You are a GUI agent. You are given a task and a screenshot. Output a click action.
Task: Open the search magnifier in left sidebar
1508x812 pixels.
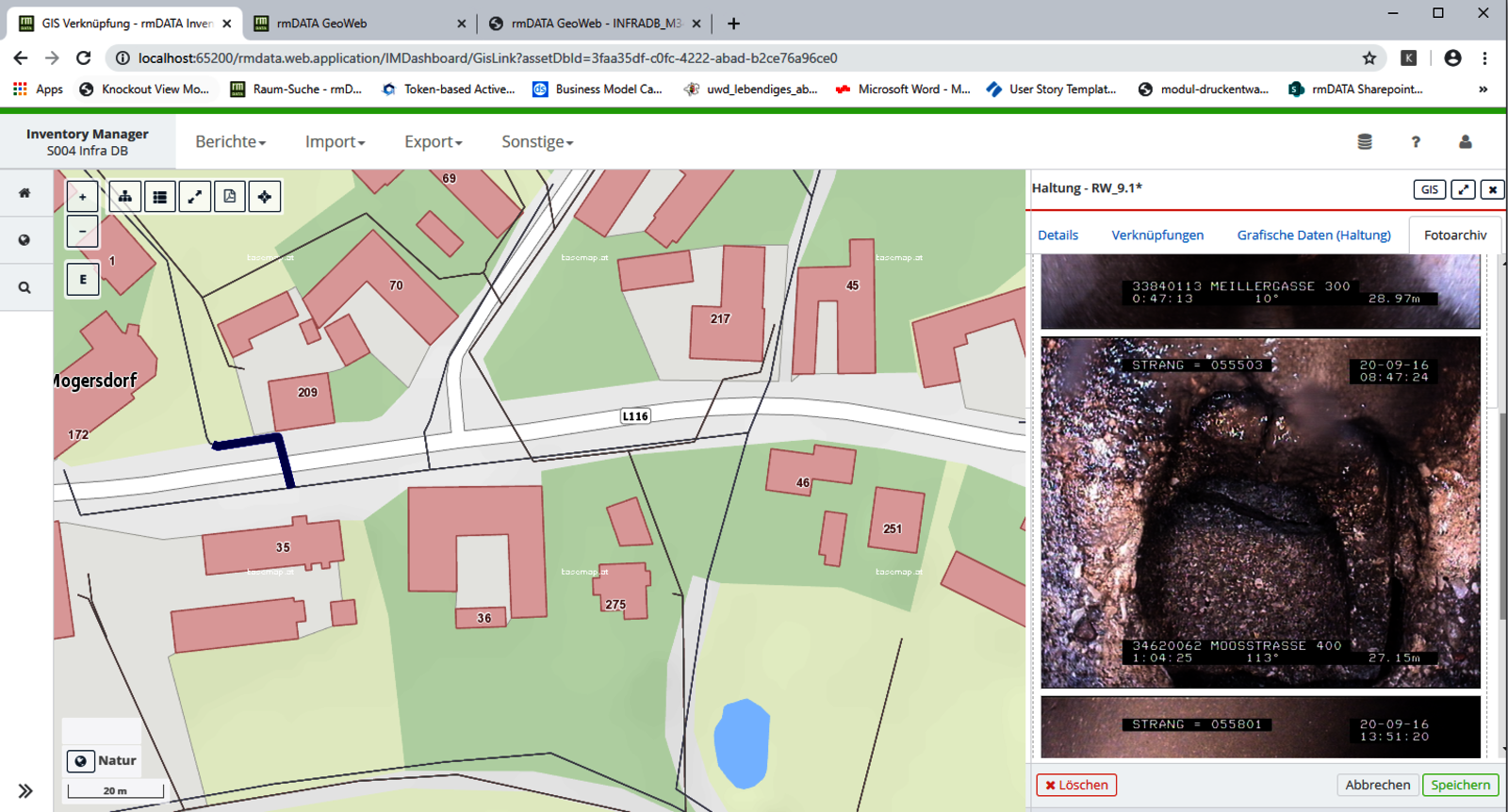[x=25, y=288]
